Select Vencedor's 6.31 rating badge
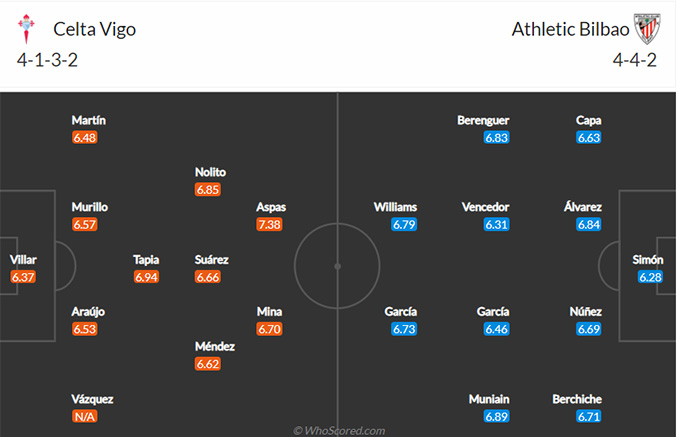 (x=497, y=225)
